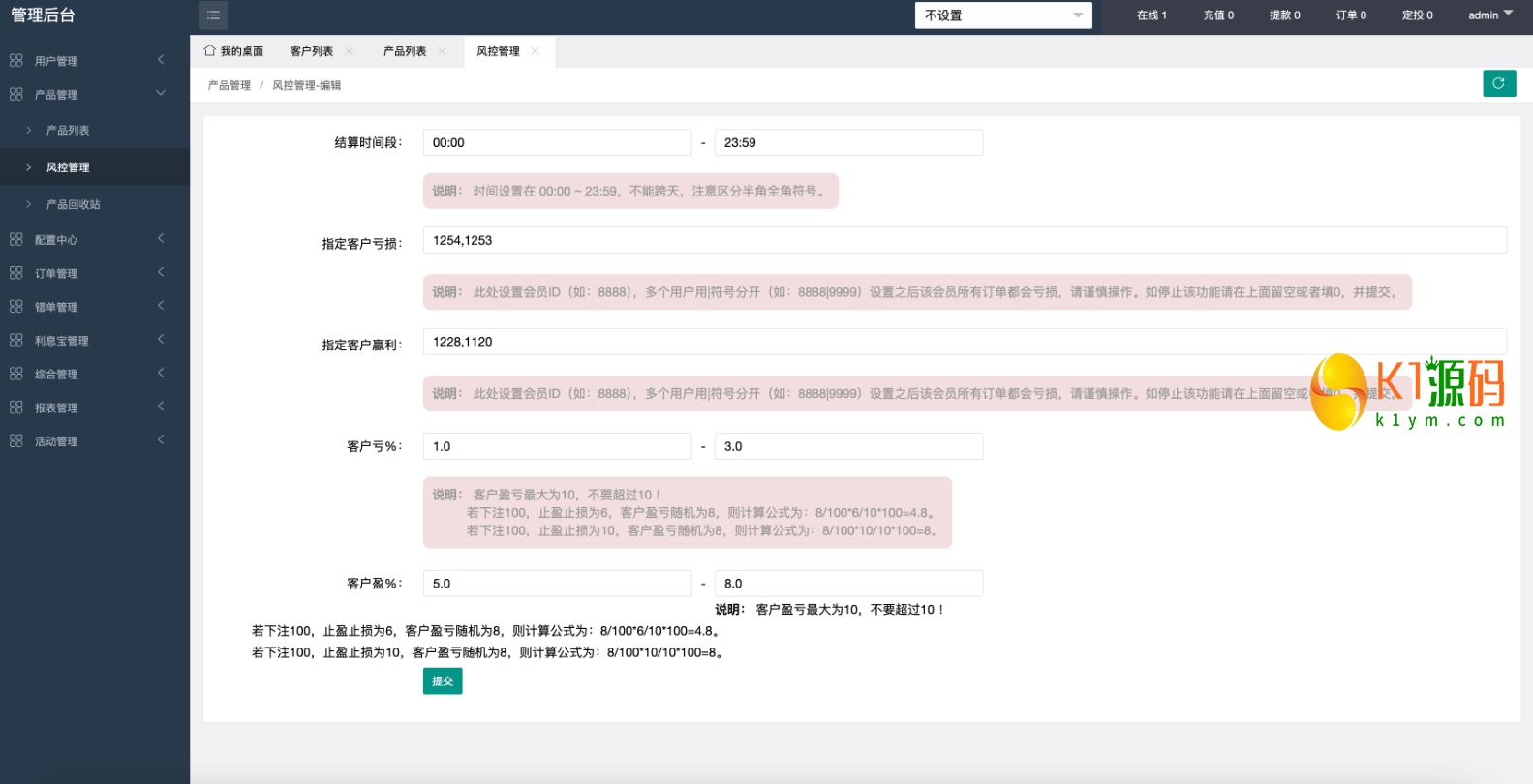Click the 结算时间段 end time field 23:59
The height and width of the screenshot is (784, 1533).
tap(848, 142)
